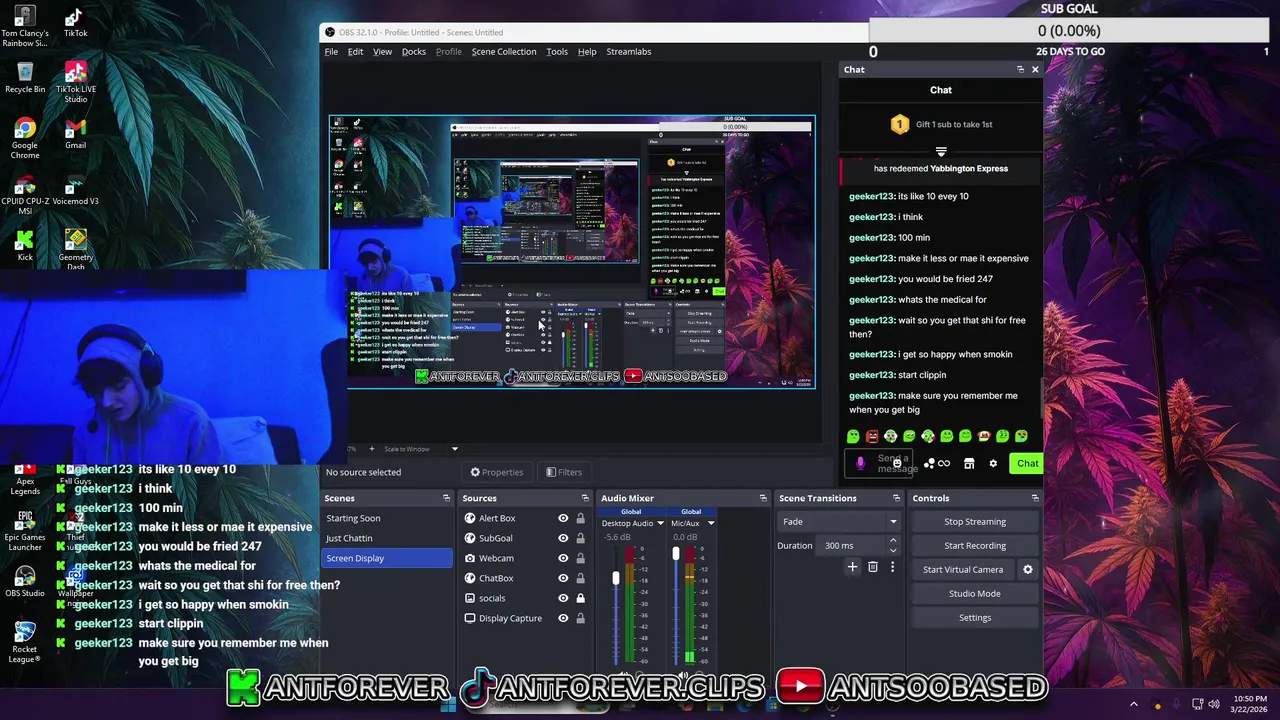
Task: Toggle the lock on Display Capture source
Action: pos(580,618)
